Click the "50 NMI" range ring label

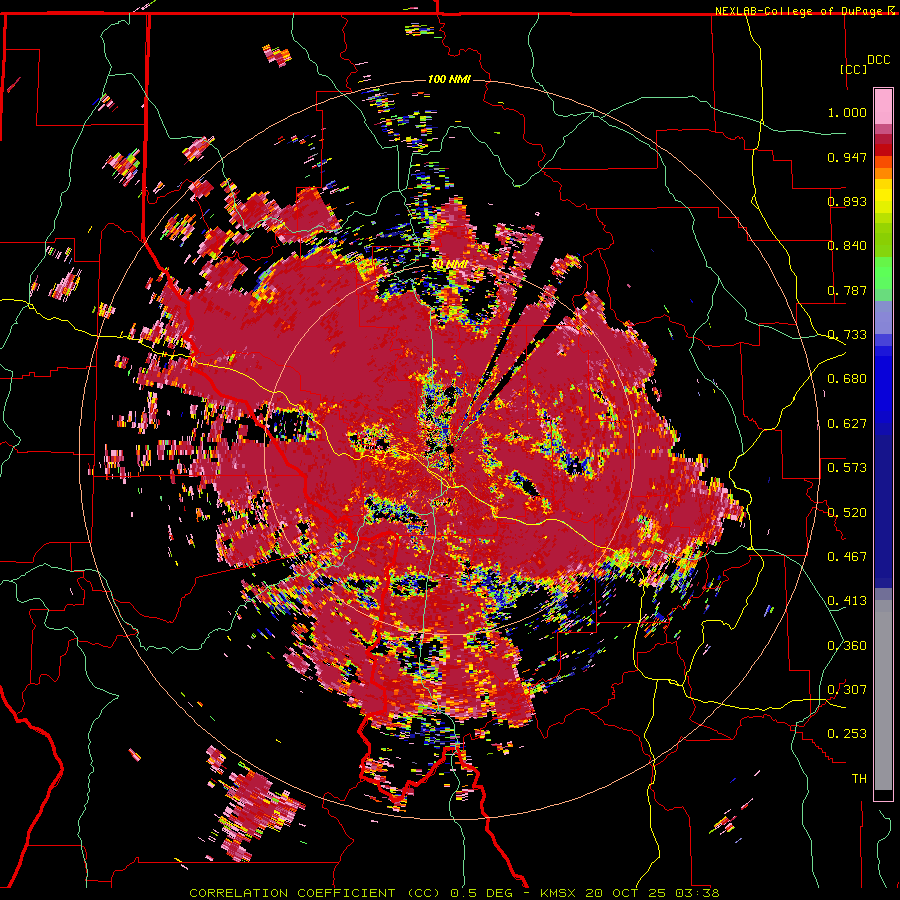pos(449,264)
